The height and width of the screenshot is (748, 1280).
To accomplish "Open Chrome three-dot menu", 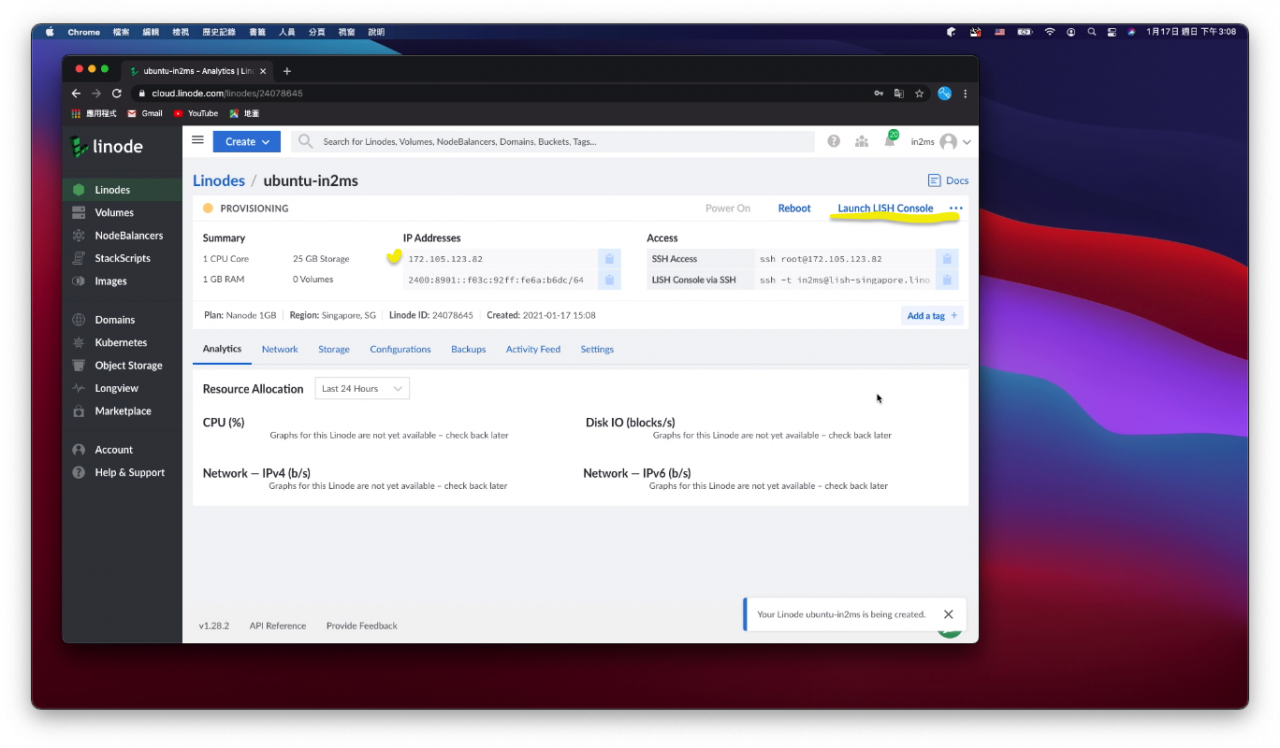I will [965, 93].
